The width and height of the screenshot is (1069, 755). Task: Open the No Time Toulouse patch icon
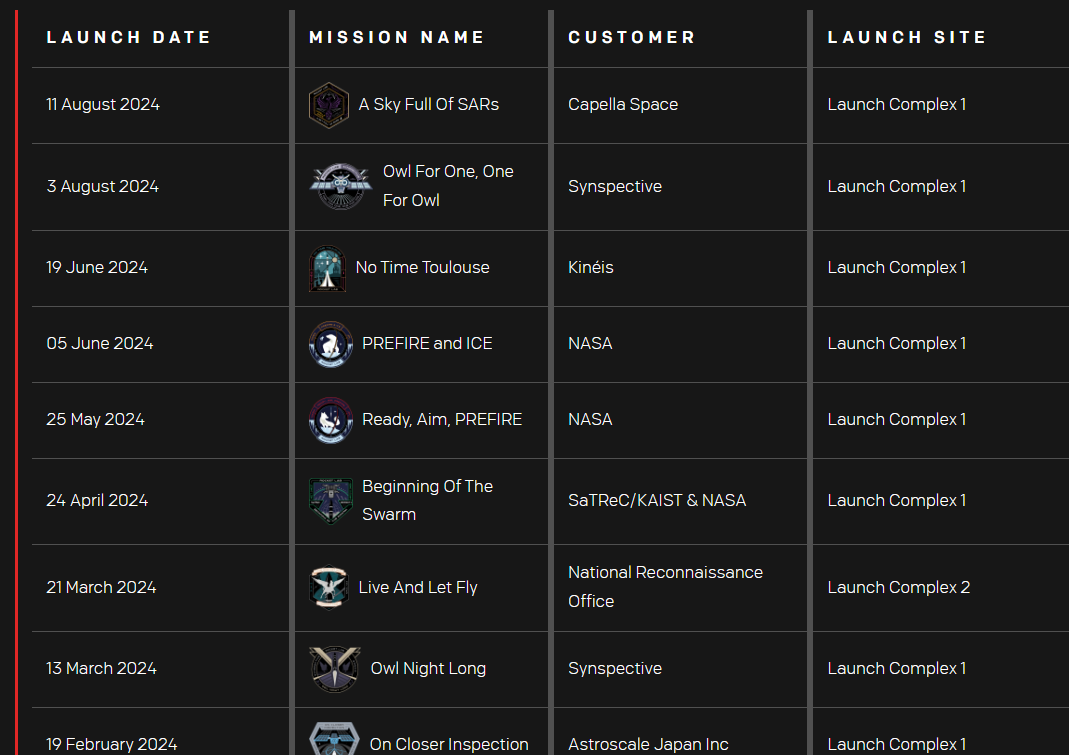(327, 268)
